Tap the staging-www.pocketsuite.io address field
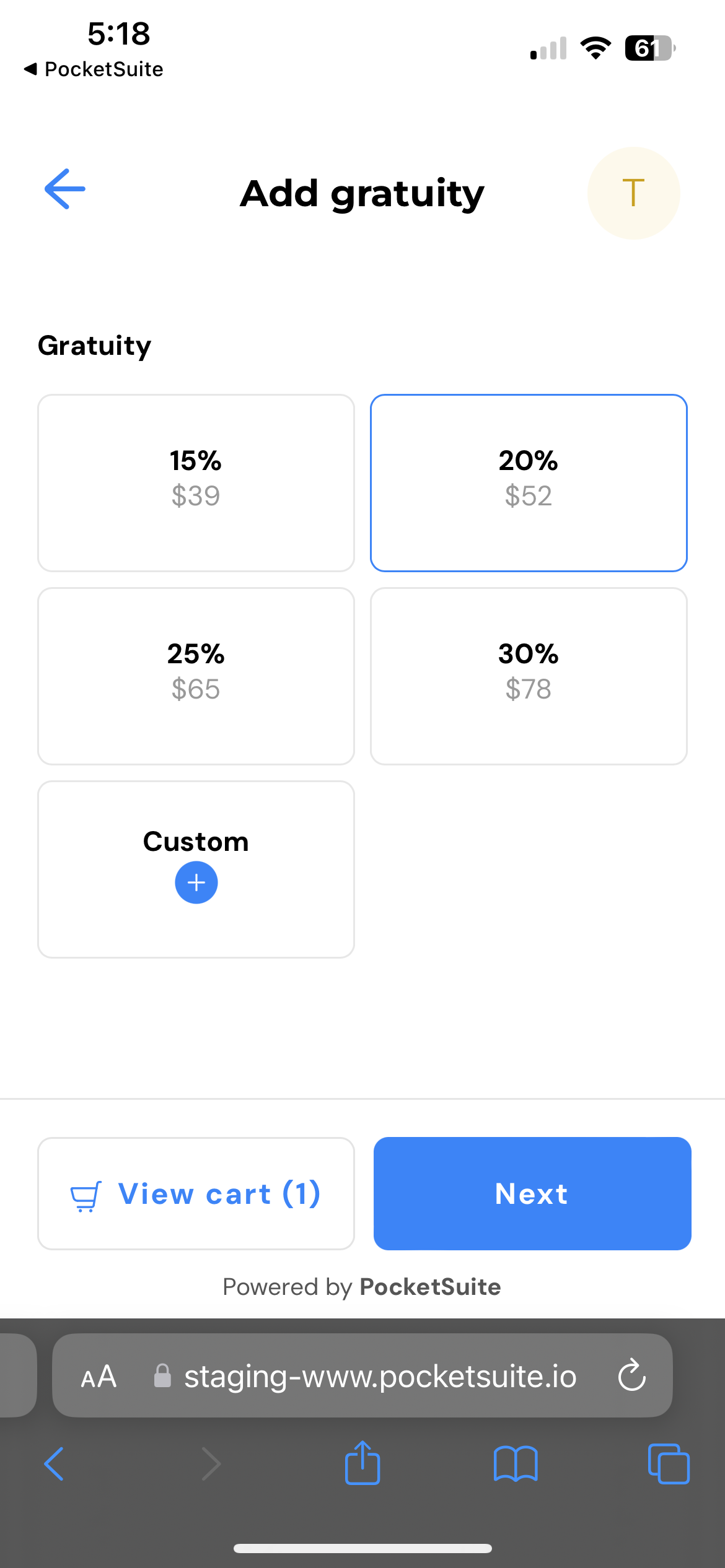 click(379, 1376)
